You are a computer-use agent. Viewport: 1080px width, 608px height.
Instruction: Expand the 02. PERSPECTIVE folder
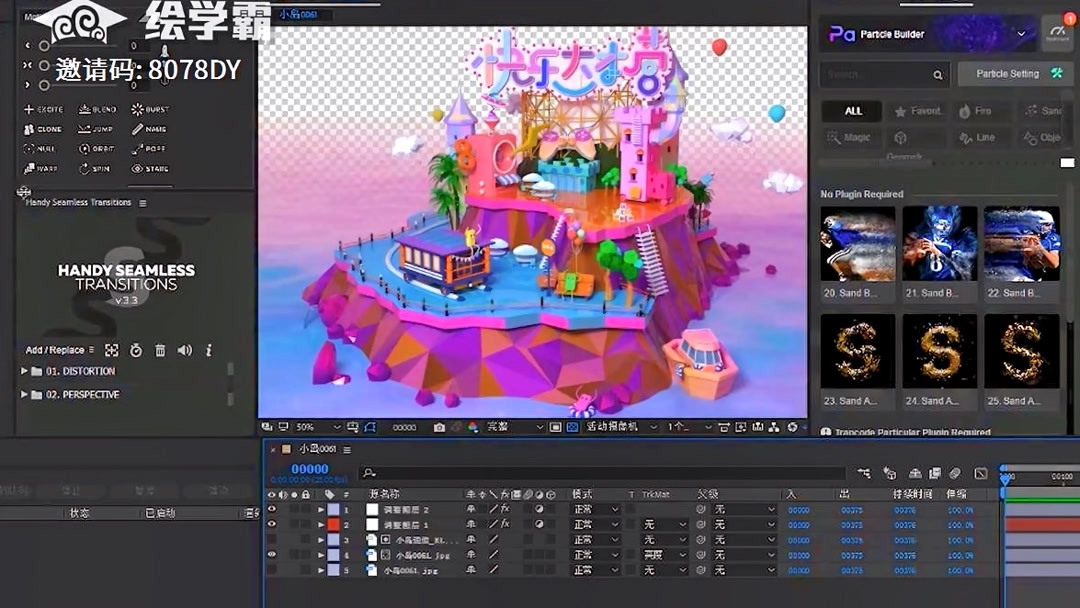pos(24,395)
